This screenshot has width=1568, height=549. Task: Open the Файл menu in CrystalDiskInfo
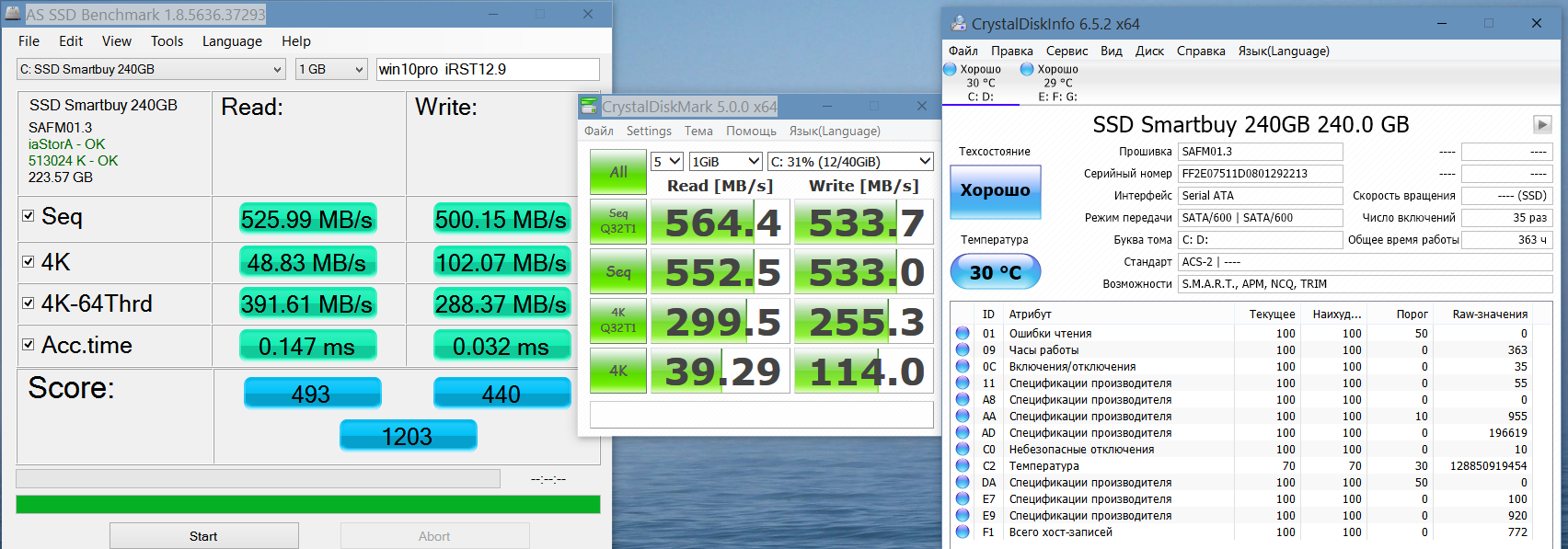(963, 51)
